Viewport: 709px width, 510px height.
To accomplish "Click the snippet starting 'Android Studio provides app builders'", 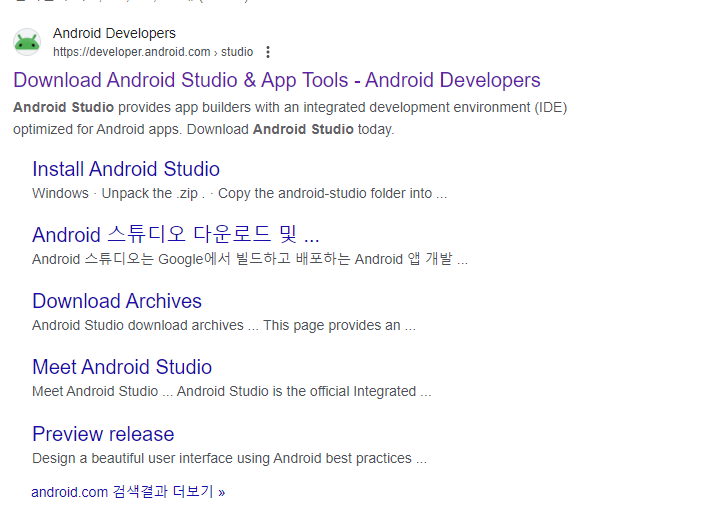I will click(290, 118).
